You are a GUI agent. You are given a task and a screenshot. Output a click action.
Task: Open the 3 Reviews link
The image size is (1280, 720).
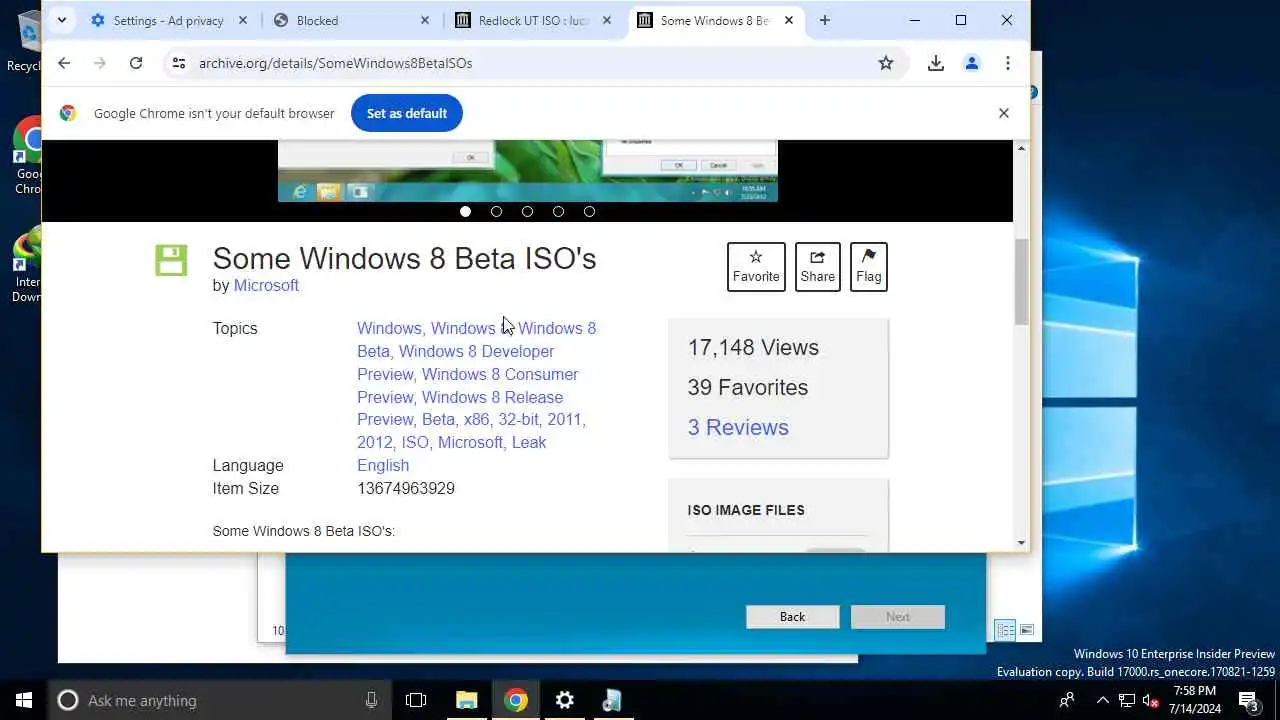click(738, 427)
